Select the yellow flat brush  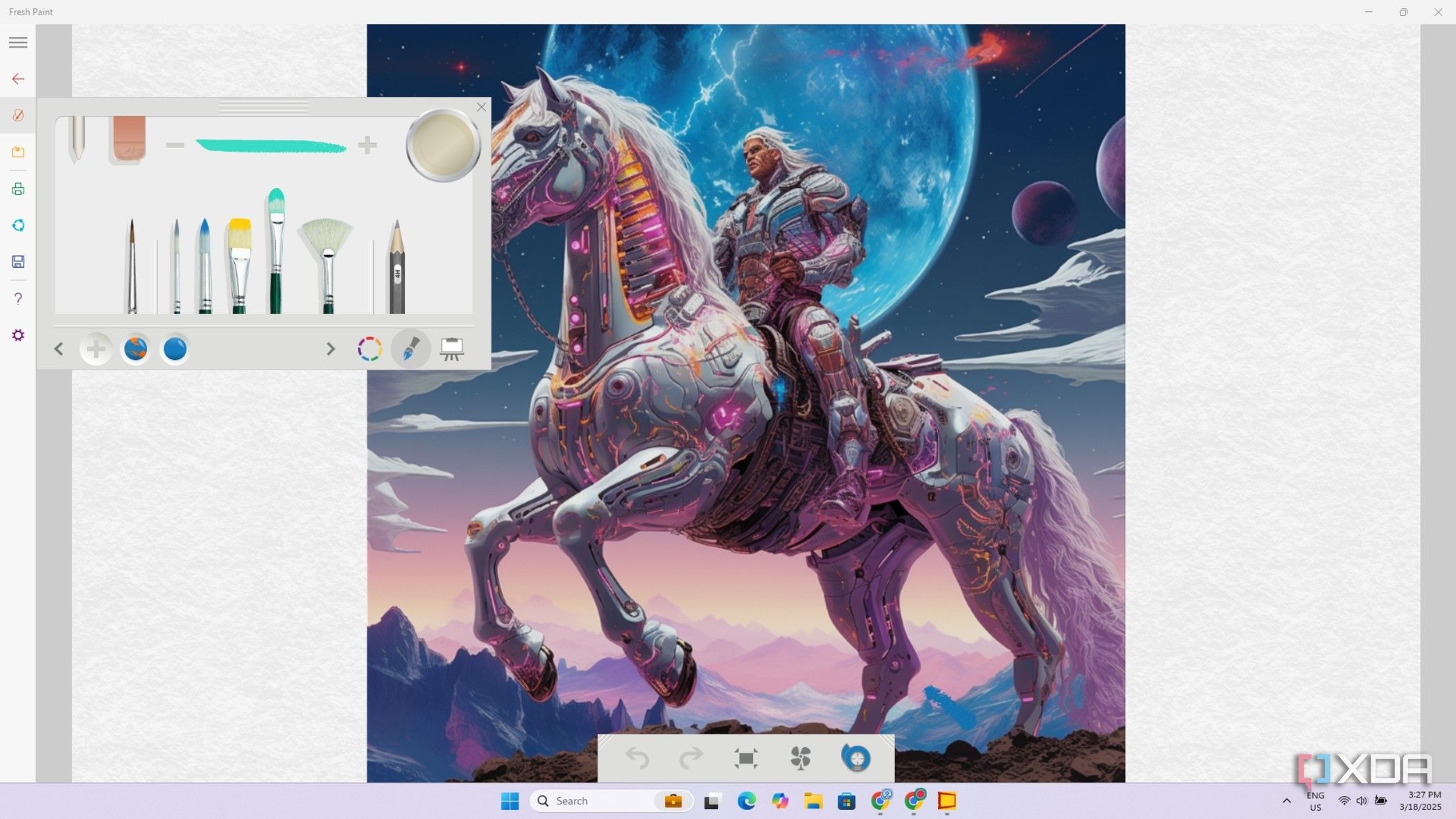point(239,266)
